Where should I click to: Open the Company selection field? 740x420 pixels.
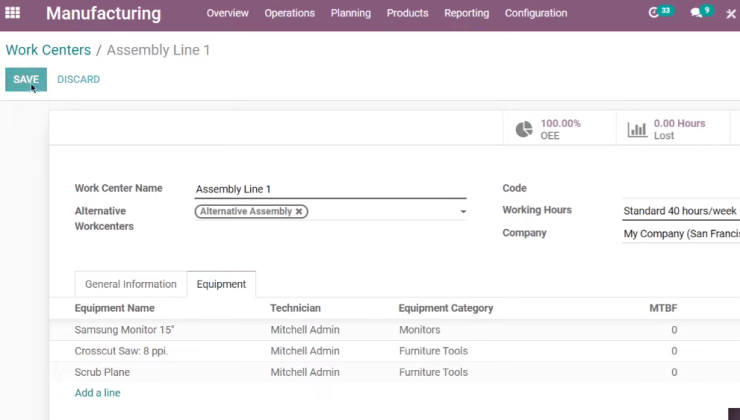click(681, 234)
